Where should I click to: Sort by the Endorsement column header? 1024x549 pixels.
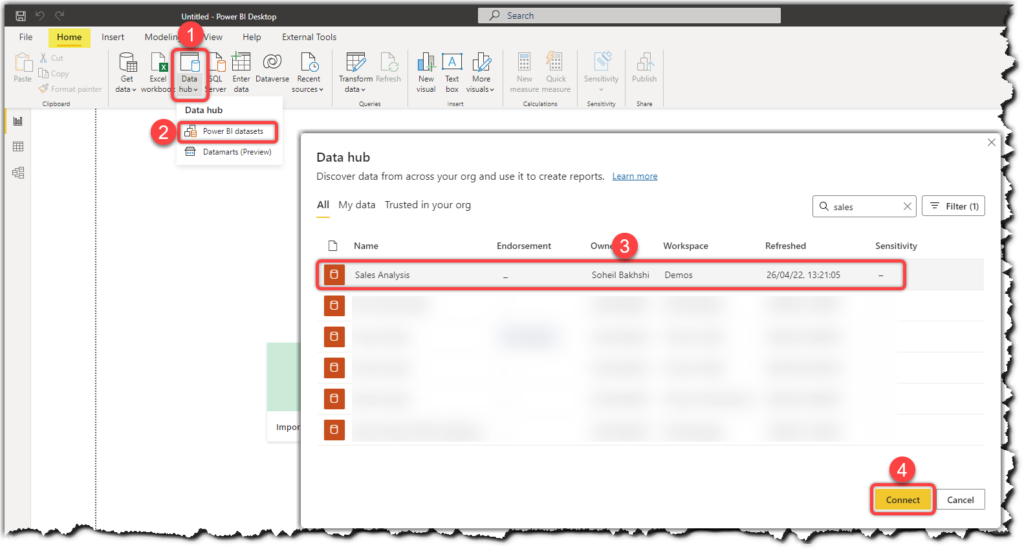click(524, 246)
